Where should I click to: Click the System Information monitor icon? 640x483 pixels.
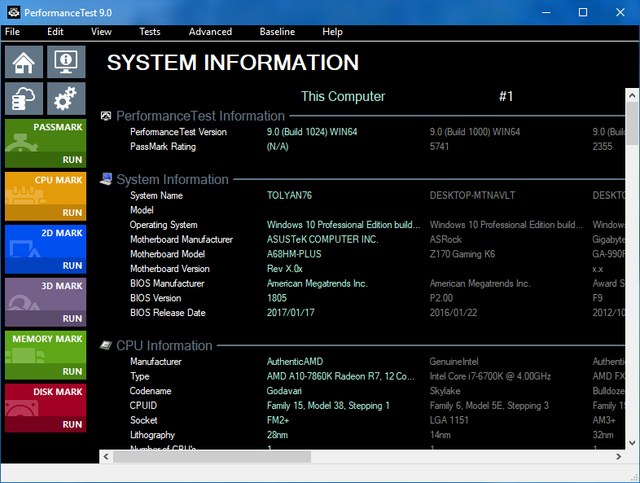67,63
